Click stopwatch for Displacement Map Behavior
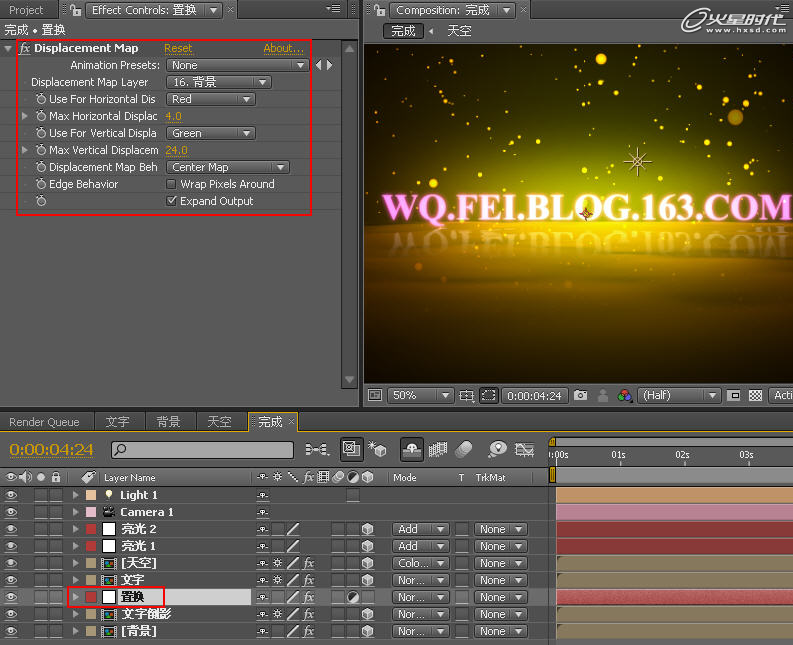The height and width of the screenshot is (645, 793). pyautogui.click(x=41, y=167)
